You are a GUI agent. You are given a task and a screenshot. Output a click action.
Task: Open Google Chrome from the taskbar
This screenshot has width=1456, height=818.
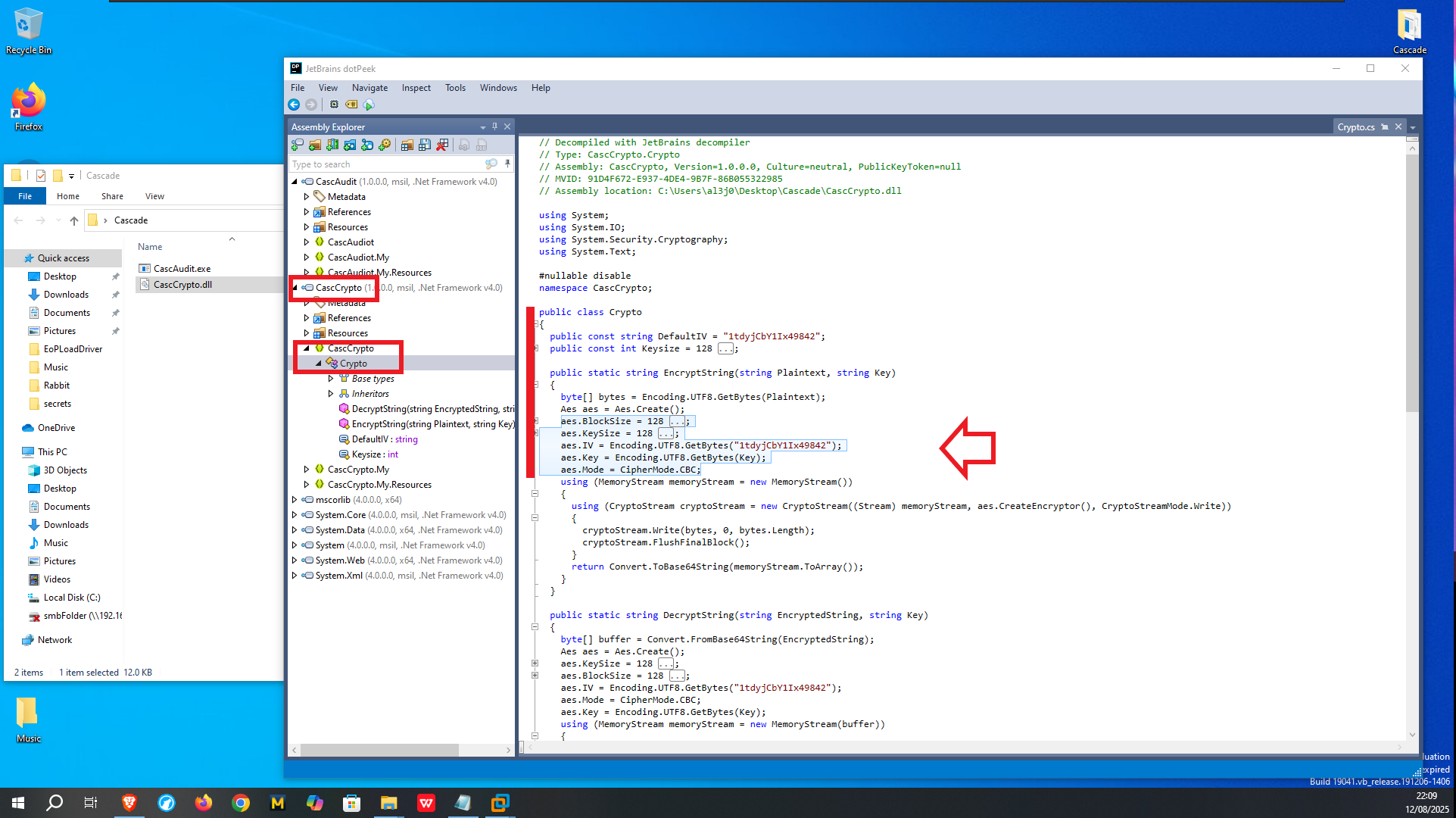[x=241, y=803]
